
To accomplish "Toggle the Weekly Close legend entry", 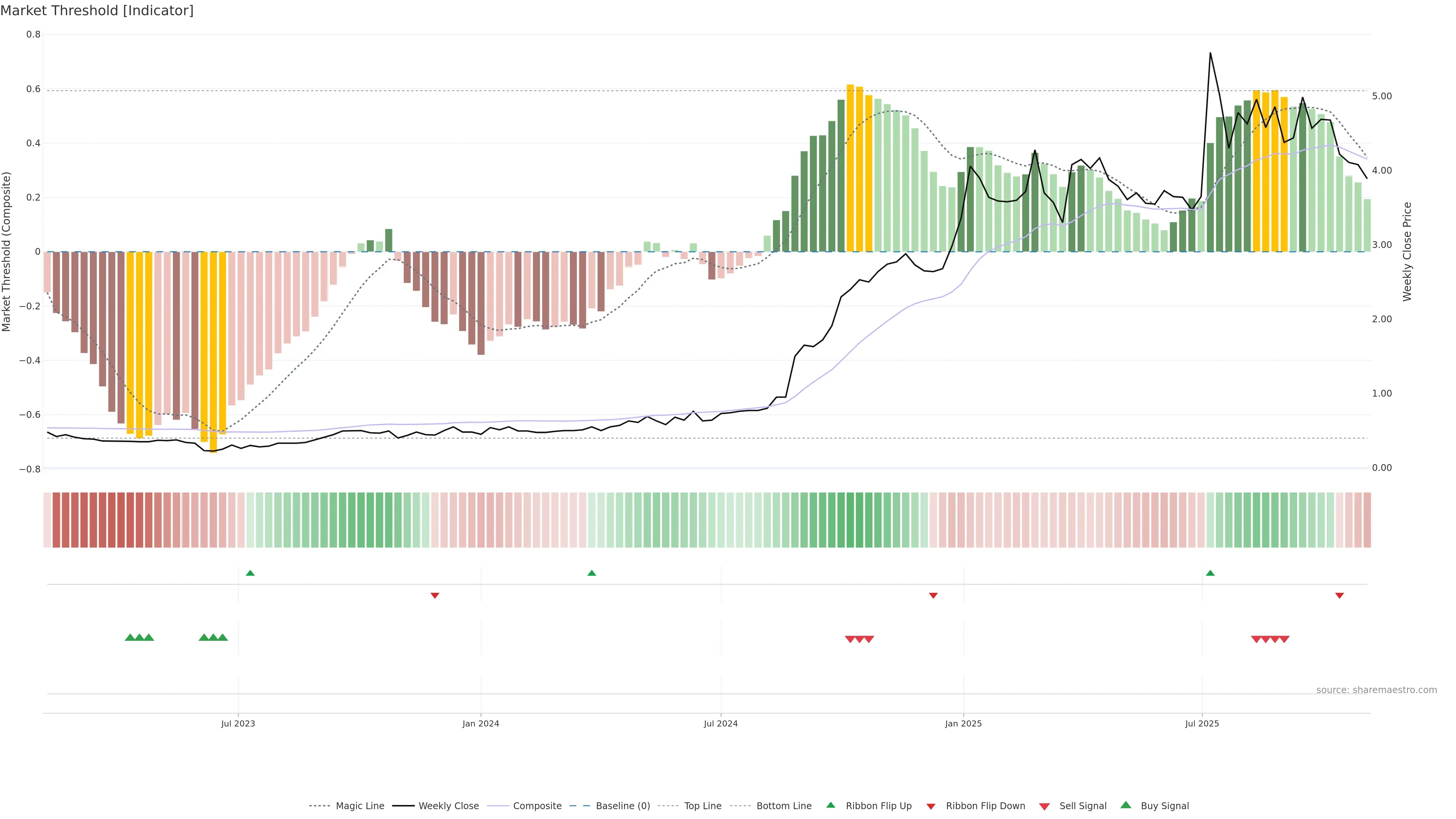I will coord(448,806).
